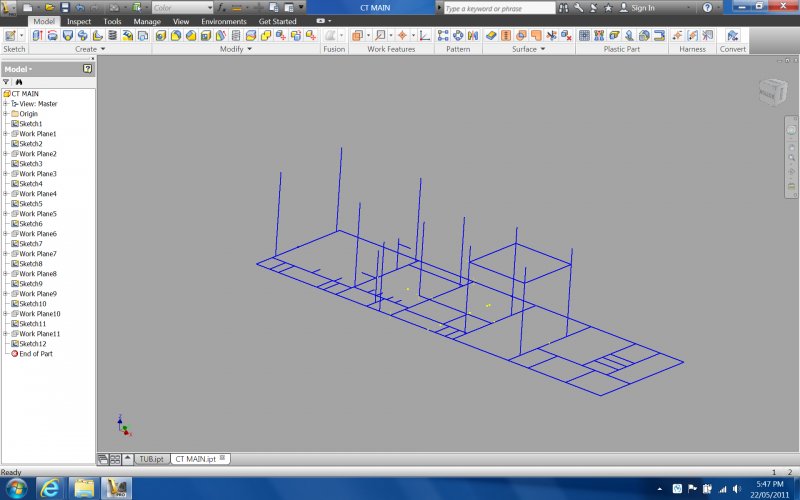Click the Save icon in quick access toolbar
Viewport: 800px width, 500px height.
click(x=65, y=7)
